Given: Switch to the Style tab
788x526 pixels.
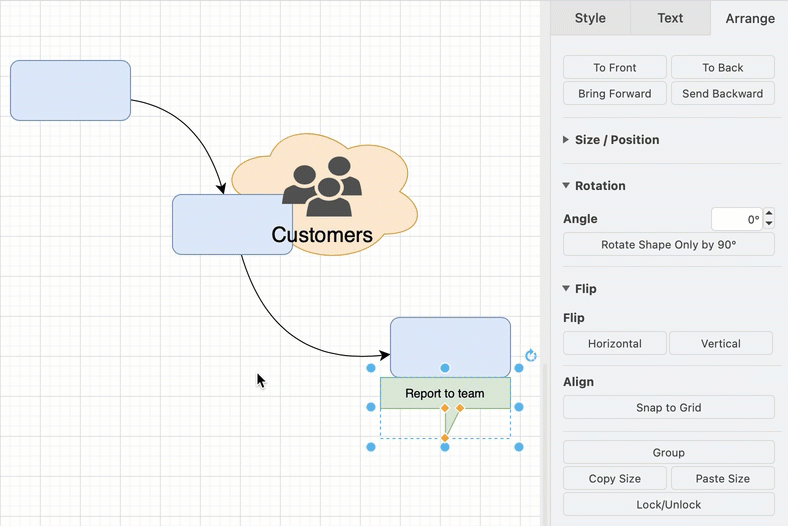Looking at the screenshot, I should click(x=590, y=18).
